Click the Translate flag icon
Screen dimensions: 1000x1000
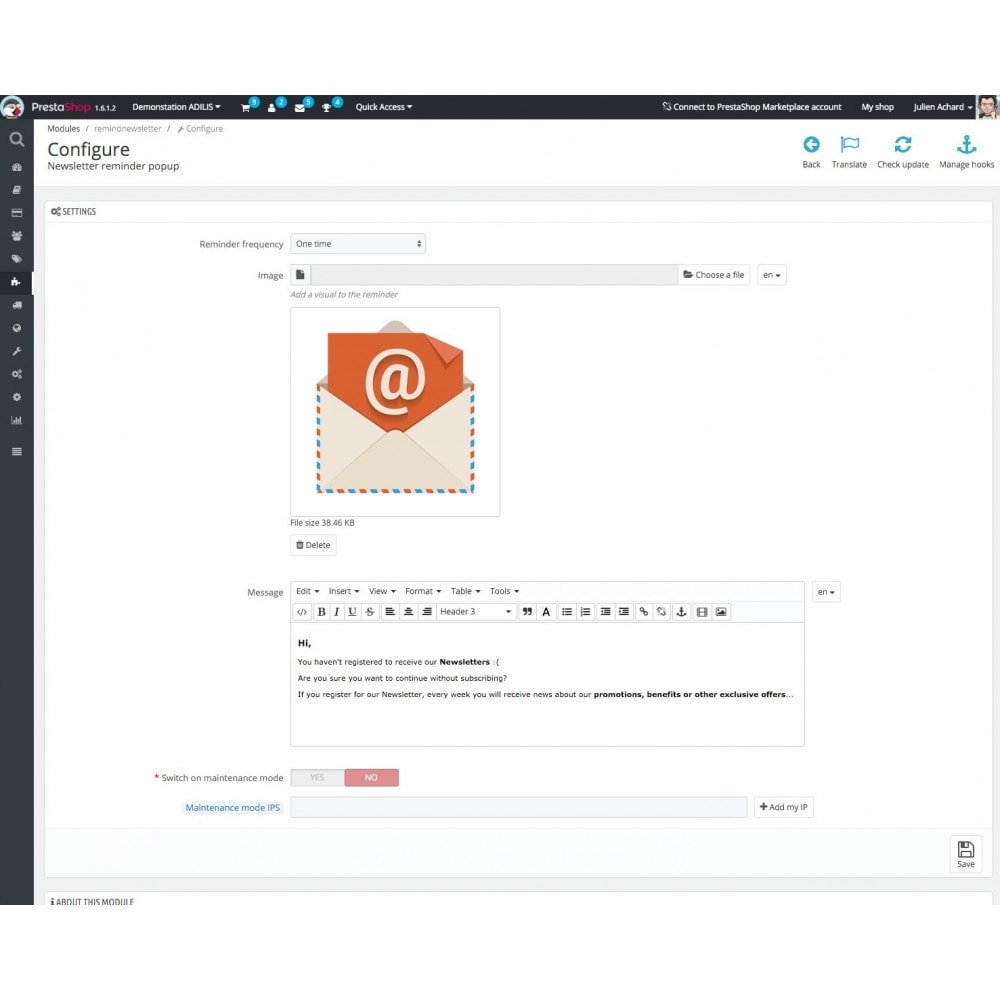(x=849, y=145)
